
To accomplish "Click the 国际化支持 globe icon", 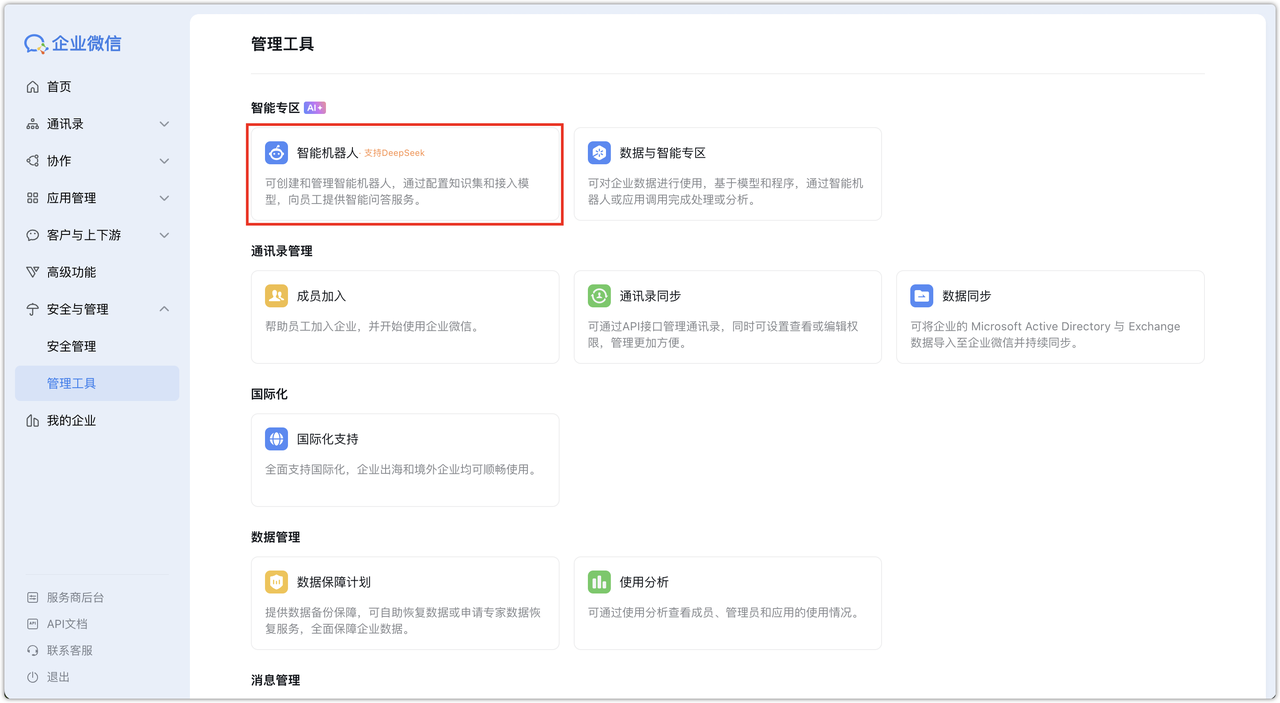I will coord(276,438).
